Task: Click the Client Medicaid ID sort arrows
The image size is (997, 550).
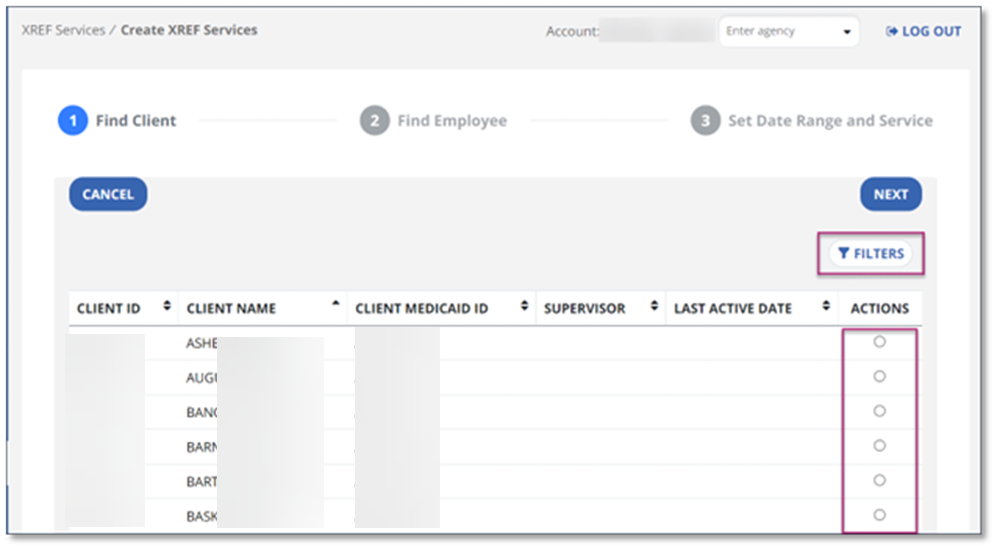Action: tap(524, 307)
